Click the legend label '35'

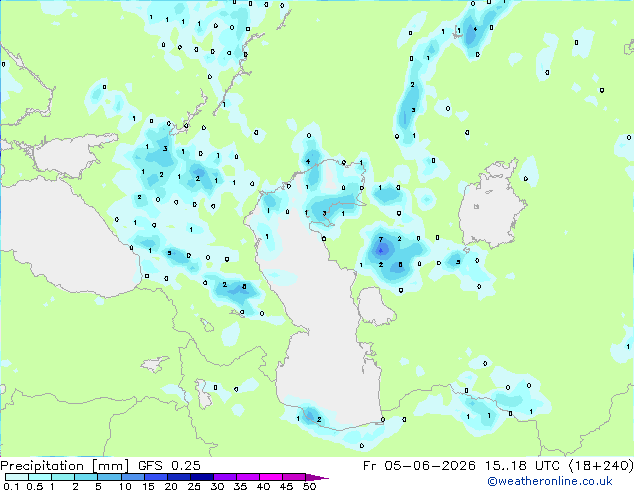240,486
